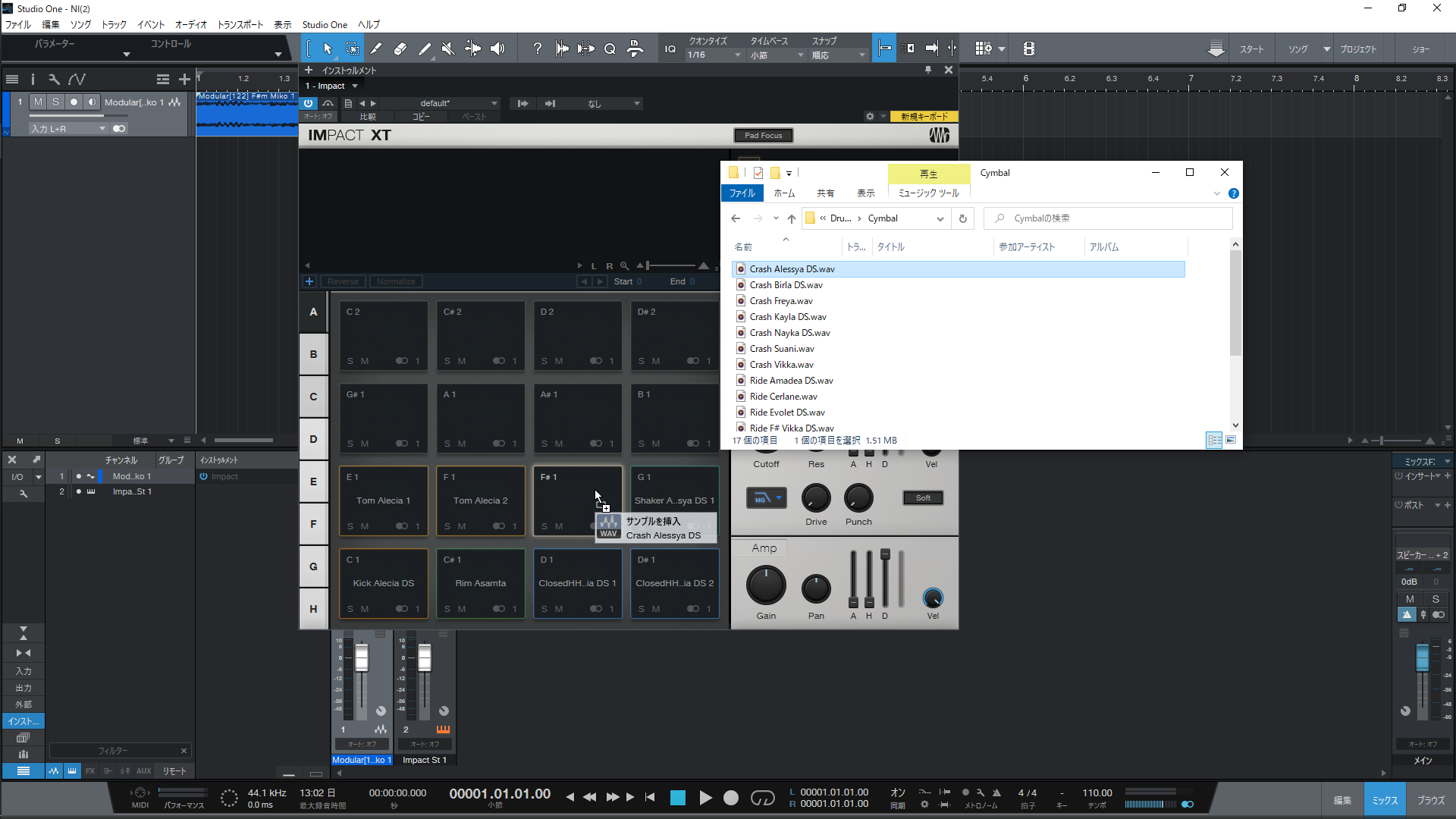Open the Quantize 1/16 dropdown
The image size is (1456, 819).
(714, 55)
